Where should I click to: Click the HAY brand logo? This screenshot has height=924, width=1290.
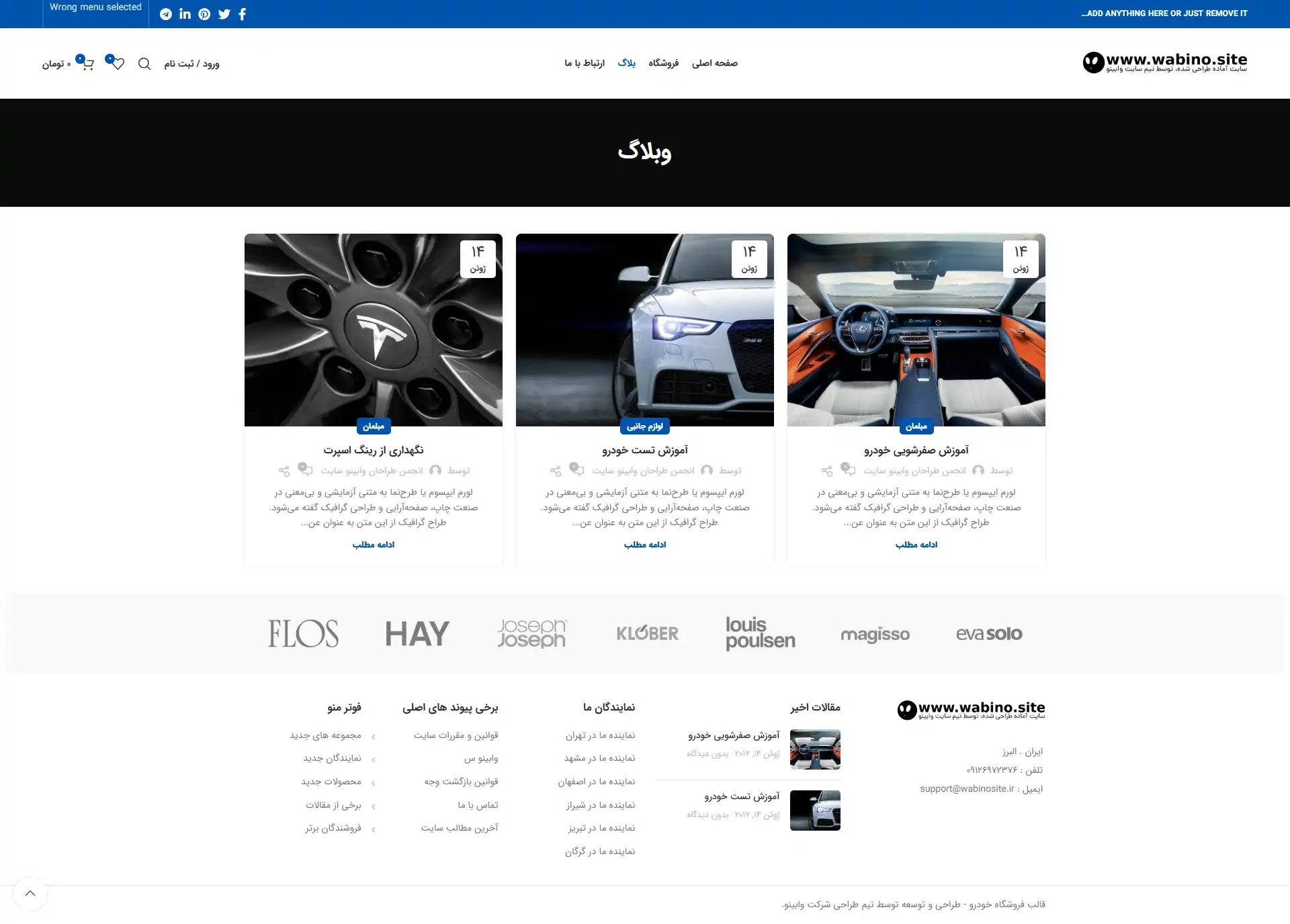(417, 633)
